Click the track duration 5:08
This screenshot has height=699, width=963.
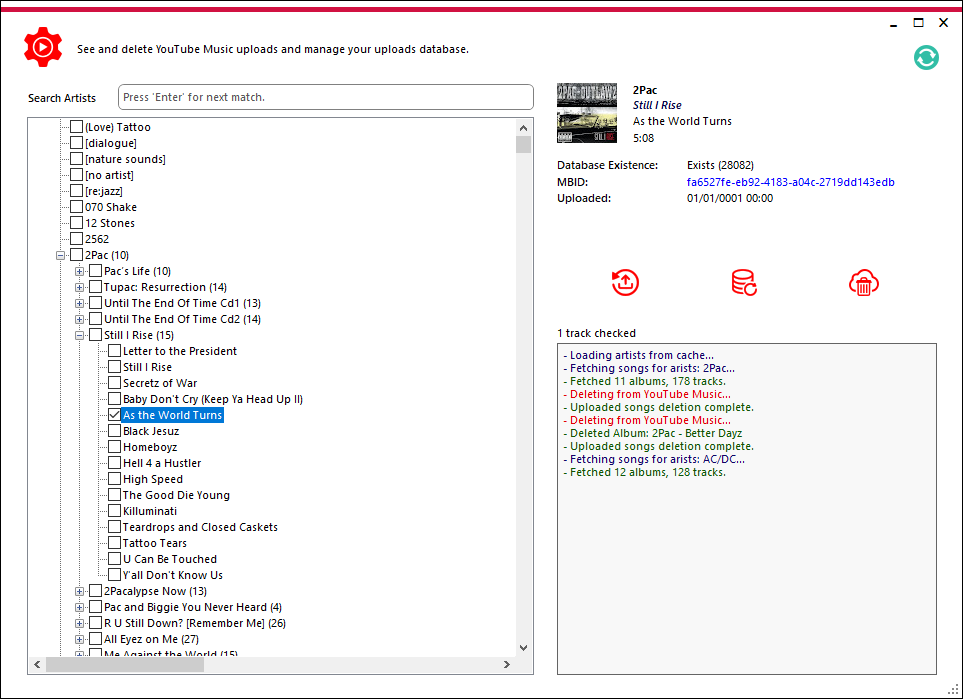tap(643, 138)
